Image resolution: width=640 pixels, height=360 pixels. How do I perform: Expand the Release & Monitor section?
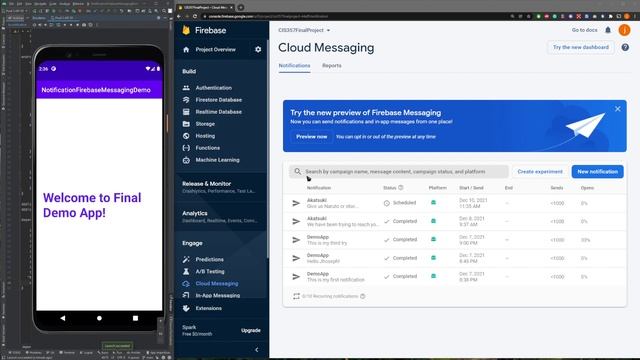tap(220, 187)
